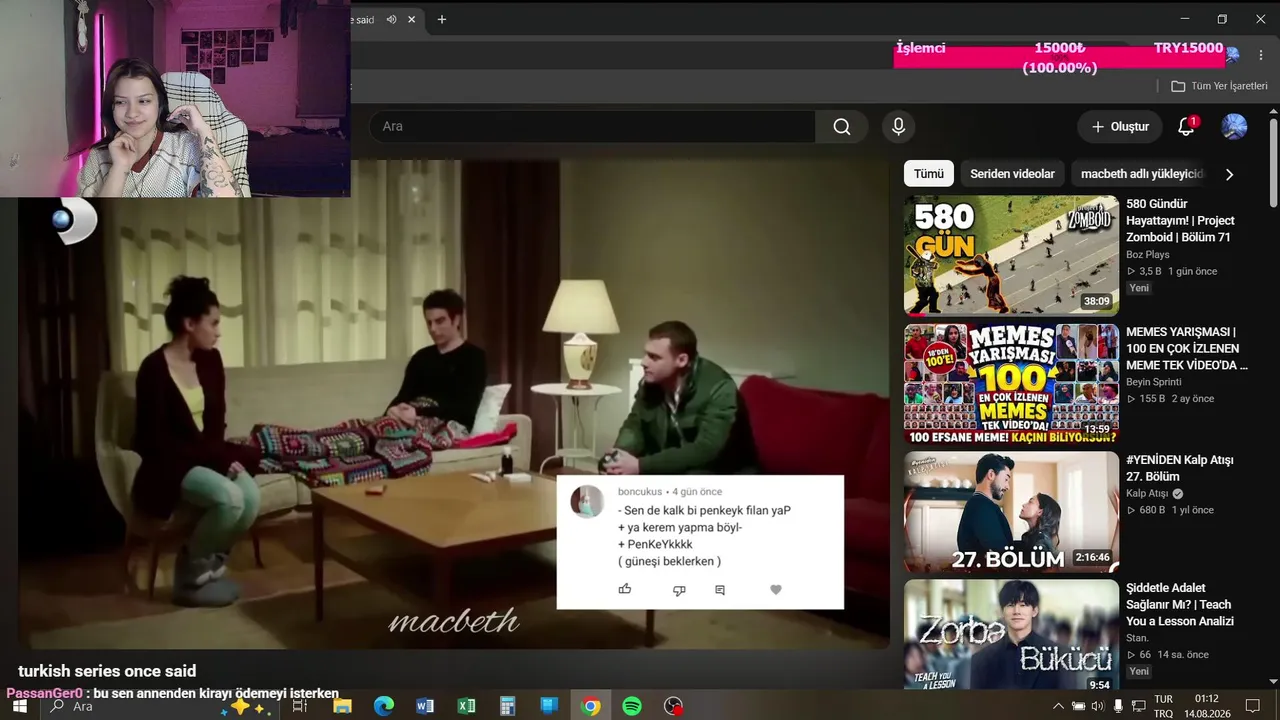Open the Windows notification center icon
This screenshot has width=1280, height=720.
(1252, 706)
